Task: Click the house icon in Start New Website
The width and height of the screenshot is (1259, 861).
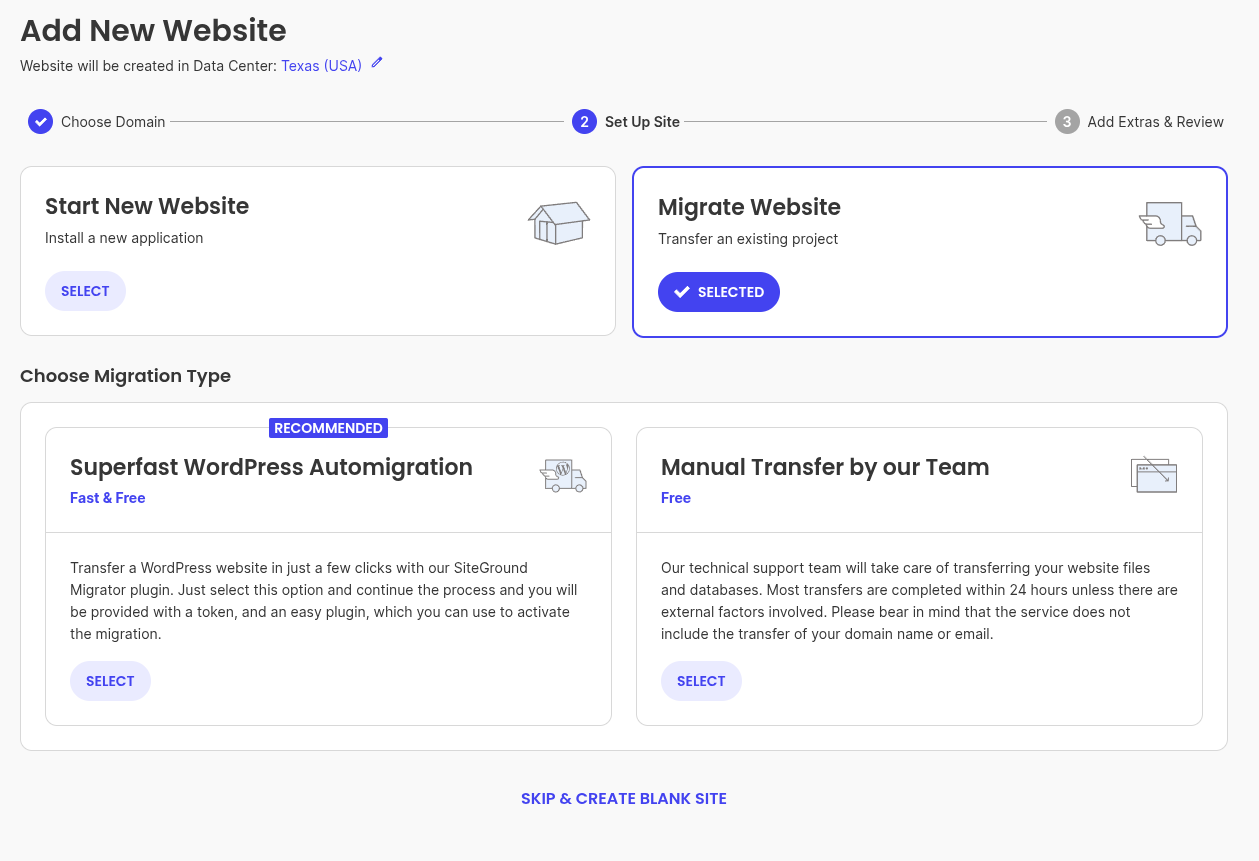Action: click(559, 222)
